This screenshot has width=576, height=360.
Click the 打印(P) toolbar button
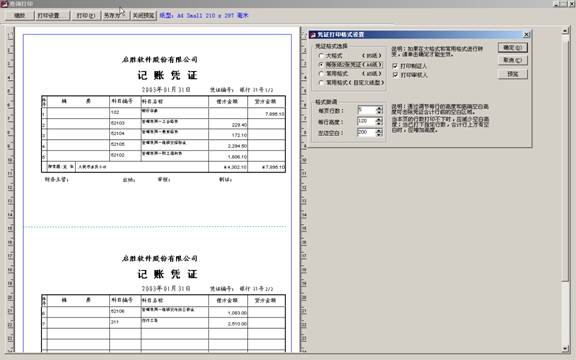(86, 16)
